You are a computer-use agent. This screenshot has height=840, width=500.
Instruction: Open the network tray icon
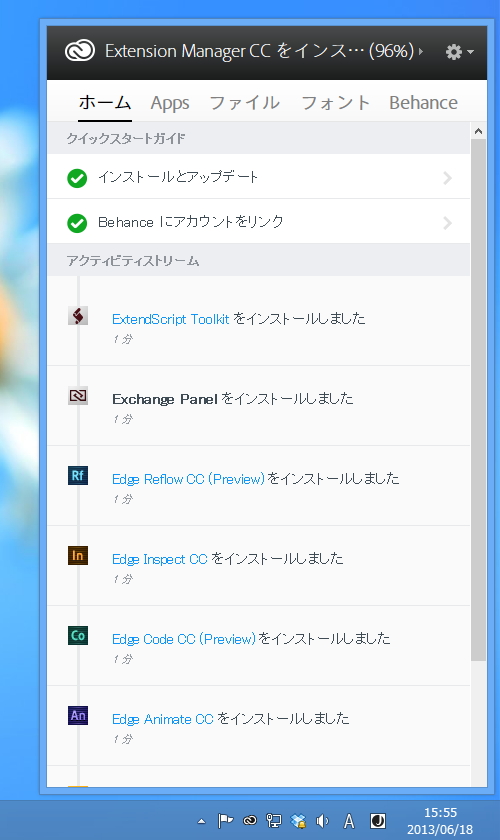[274, 821]
